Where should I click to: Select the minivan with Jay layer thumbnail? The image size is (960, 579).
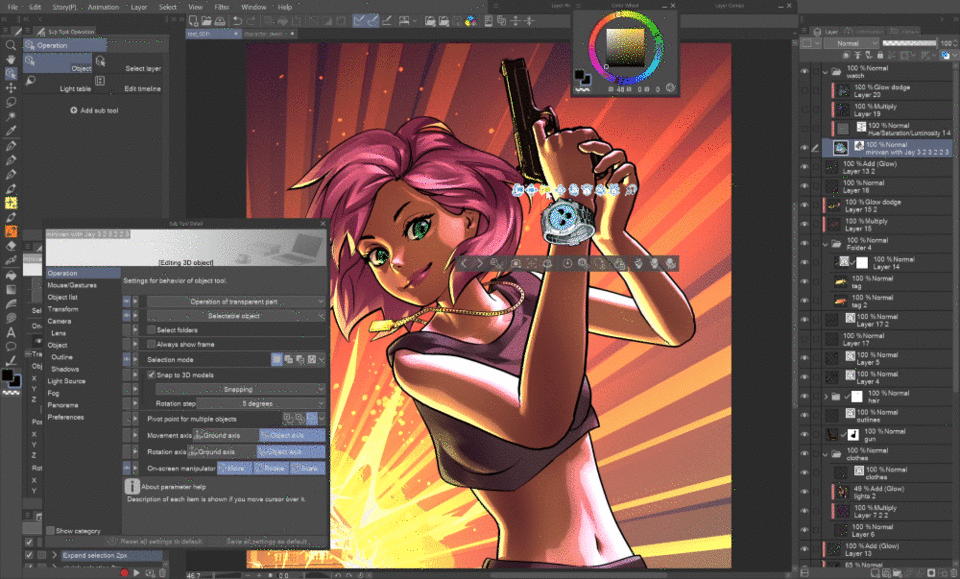coord(840,148)
